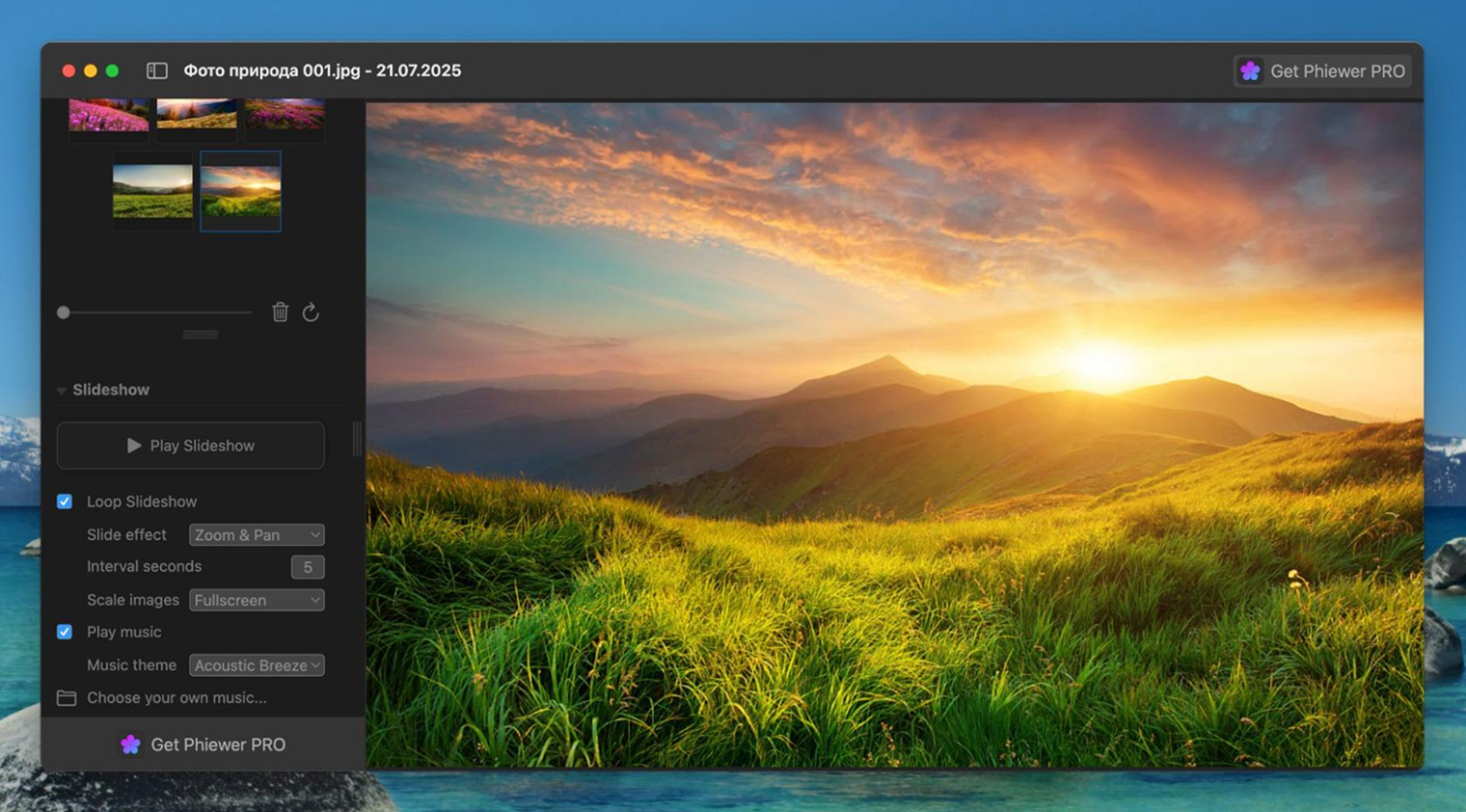Screen dimensions: 1466x812
Task: Open the Music theme dropdown showing Acoustic Breeze
Action: [257, 665]
